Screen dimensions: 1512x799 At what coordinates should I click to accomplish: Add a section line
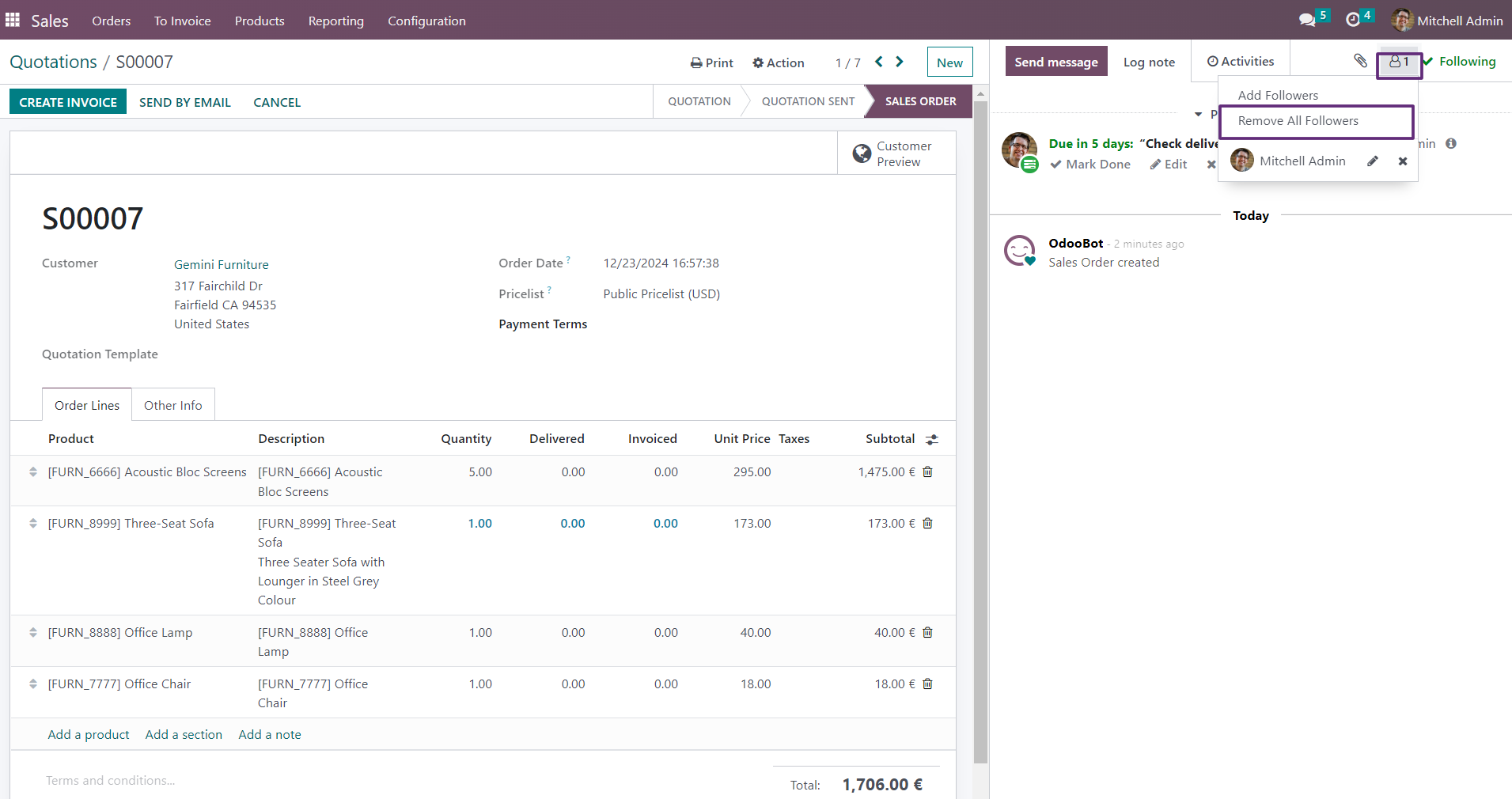184,734
